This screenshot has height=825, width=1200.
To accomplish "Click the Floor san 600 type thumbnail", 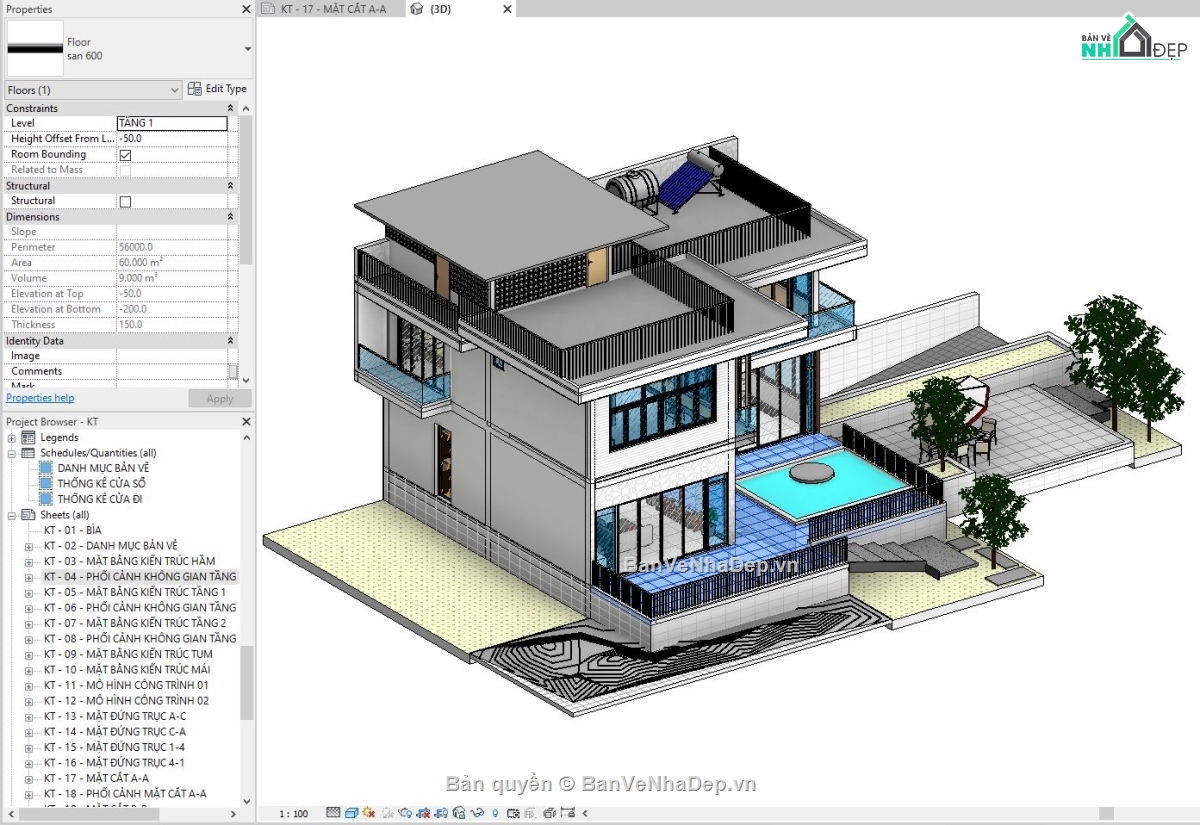I will pos(35,49).
